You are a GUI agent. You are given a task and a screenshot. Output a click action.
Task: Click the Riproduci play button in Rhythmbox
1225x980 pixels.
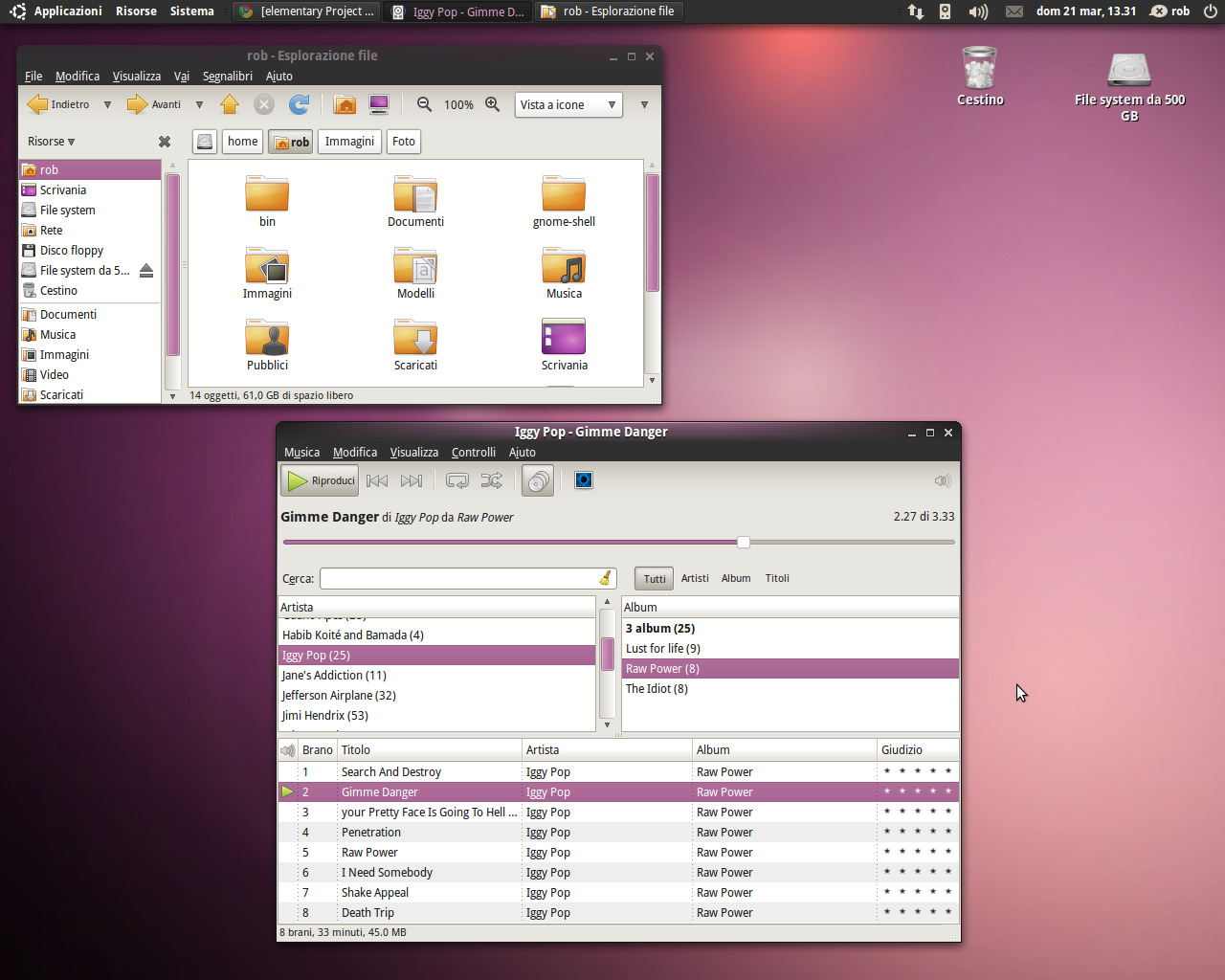point(320,480)
